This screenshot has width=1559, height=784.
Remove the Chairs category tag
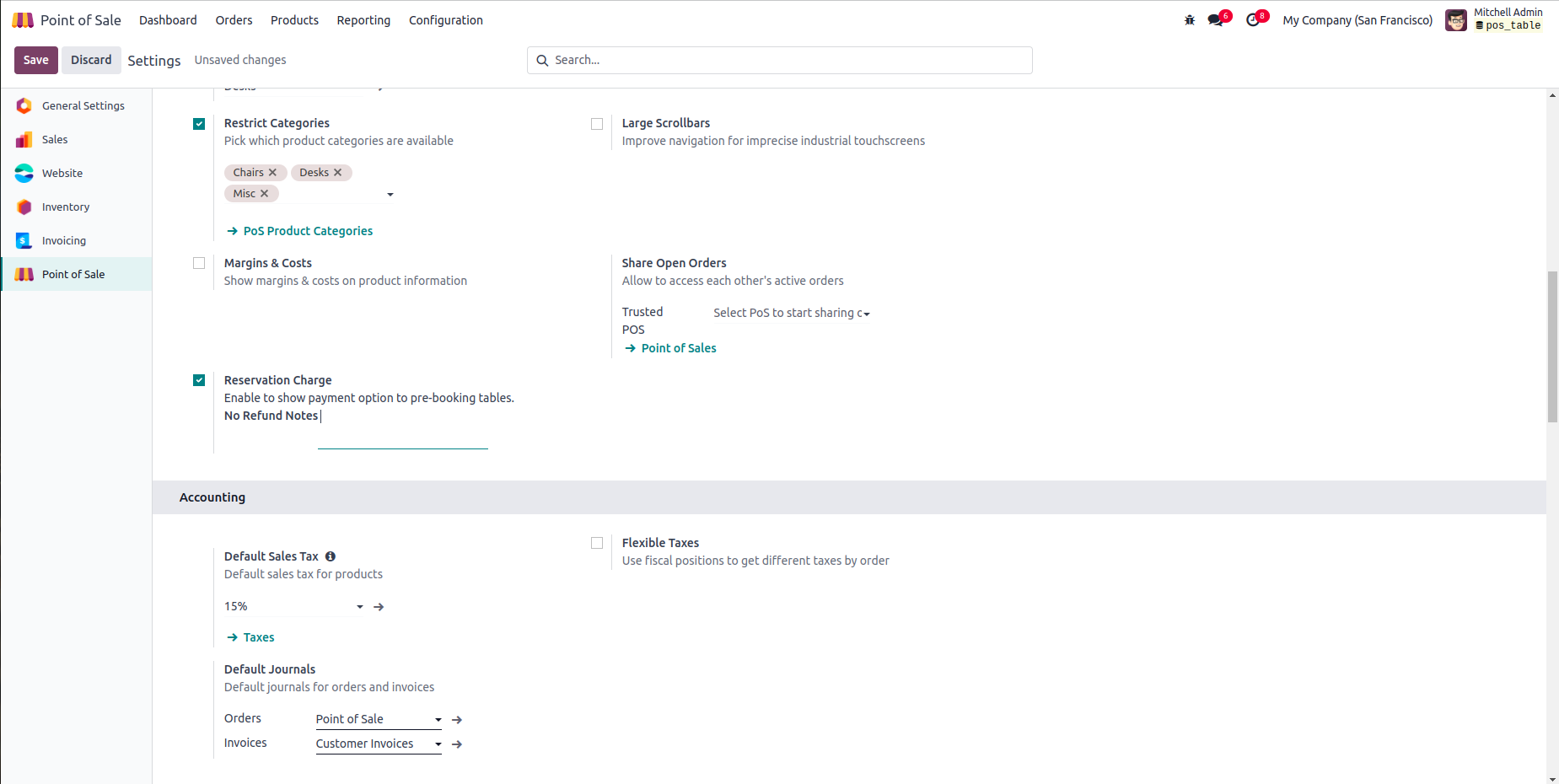272,173
